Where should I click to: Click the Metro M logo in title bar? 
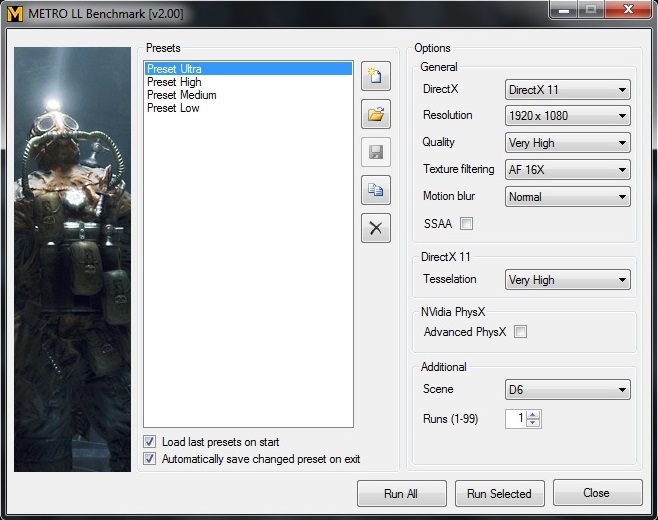[x=15, y=11]
